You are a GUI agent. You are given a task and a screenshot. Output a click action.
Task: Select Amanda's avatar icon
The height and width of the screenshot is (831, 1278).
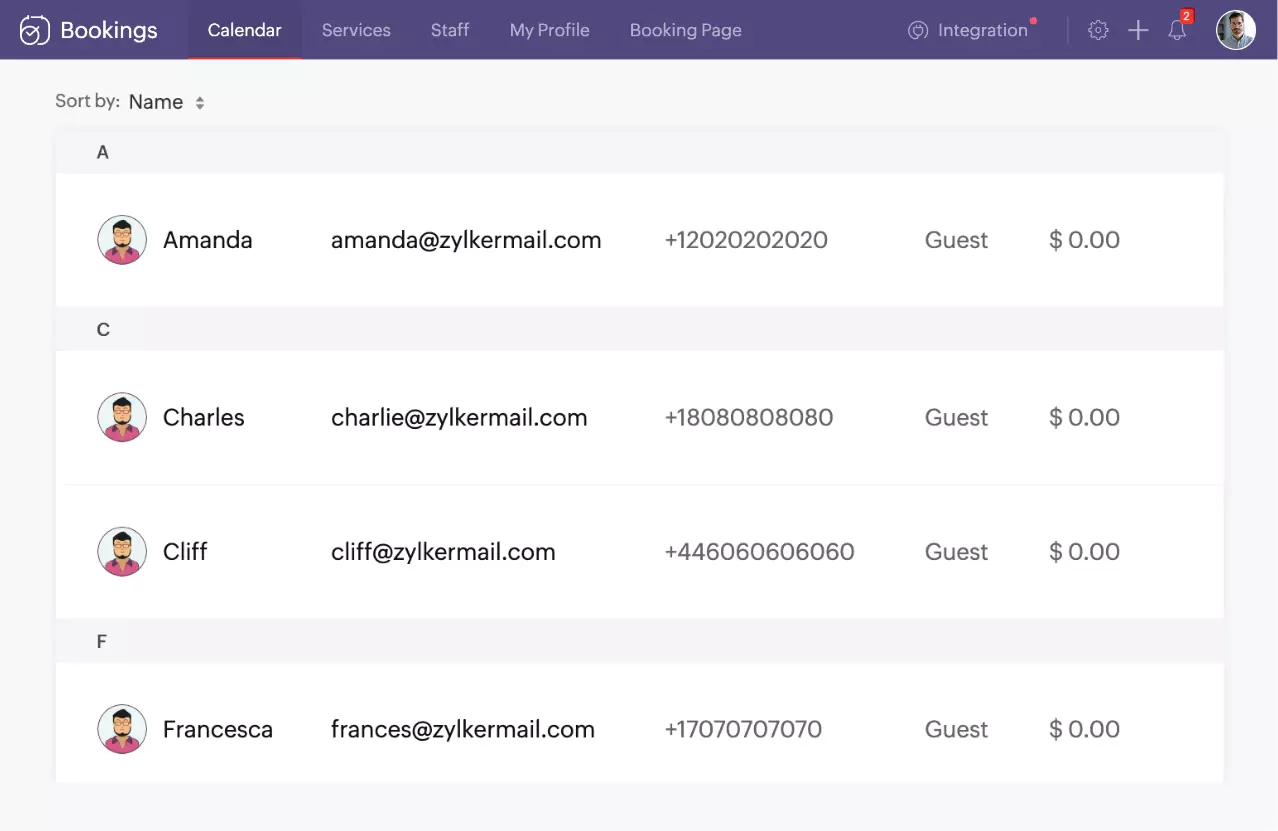coord(122,240)
